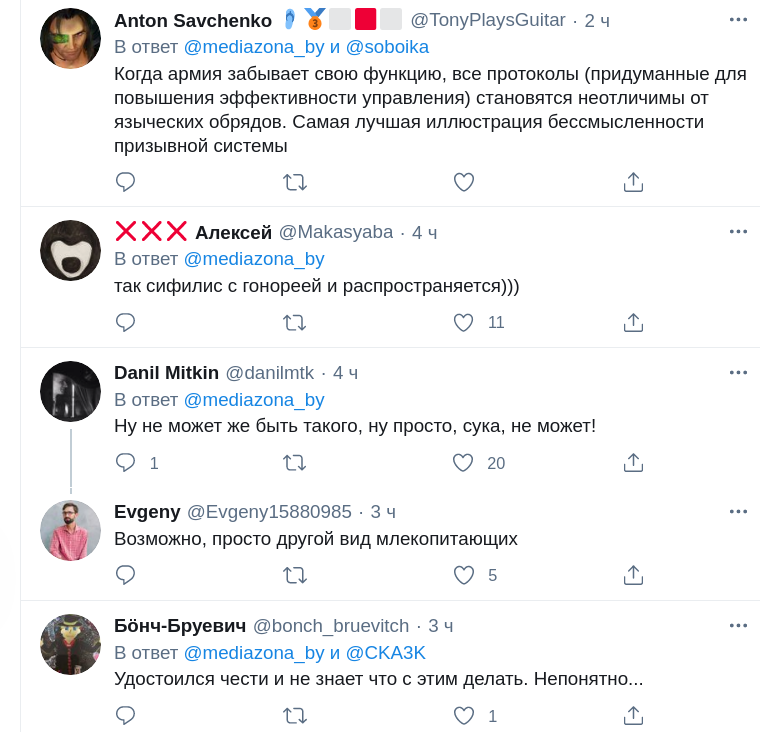Screen dimensions: 760x732
Task: Retweet Алексей's tweet
Action: point(294,323)
